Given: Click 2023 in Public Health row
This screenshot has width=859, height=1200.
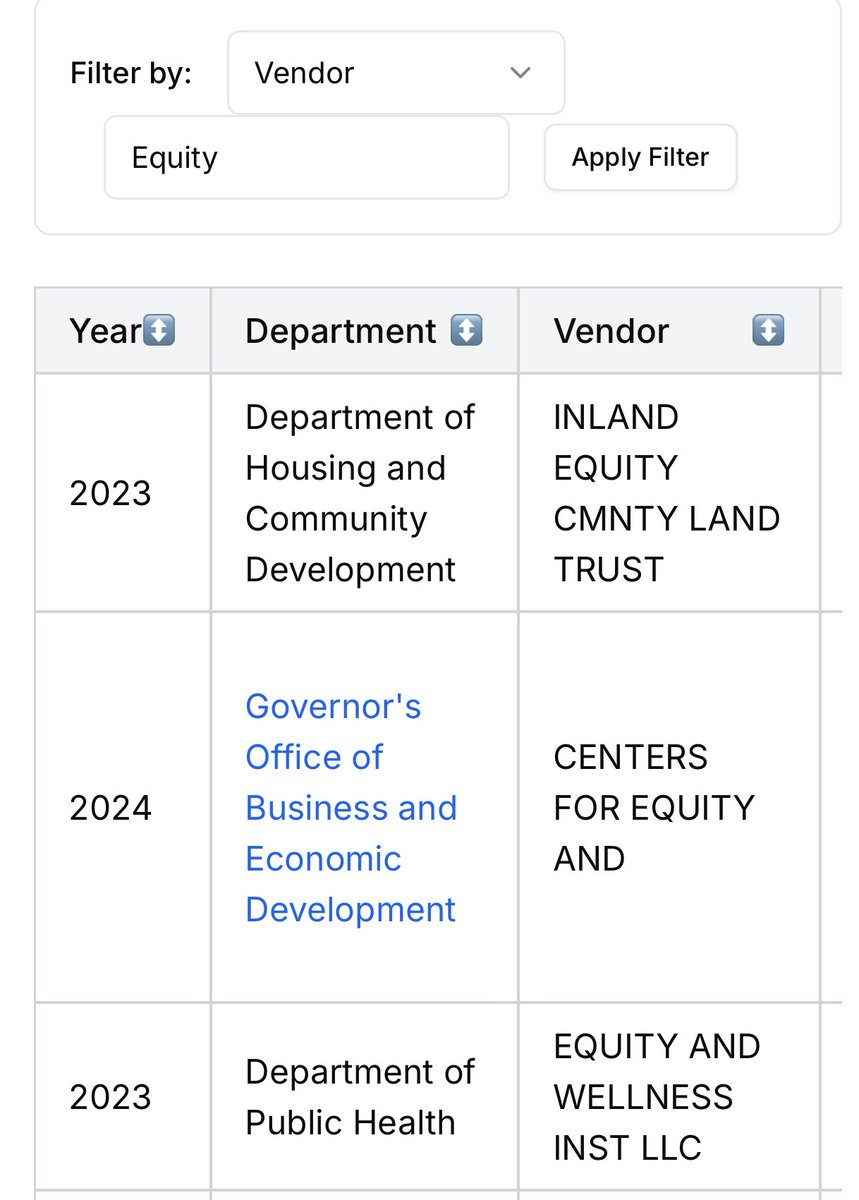Looking at the screenshot, I should click(110, 1097).
